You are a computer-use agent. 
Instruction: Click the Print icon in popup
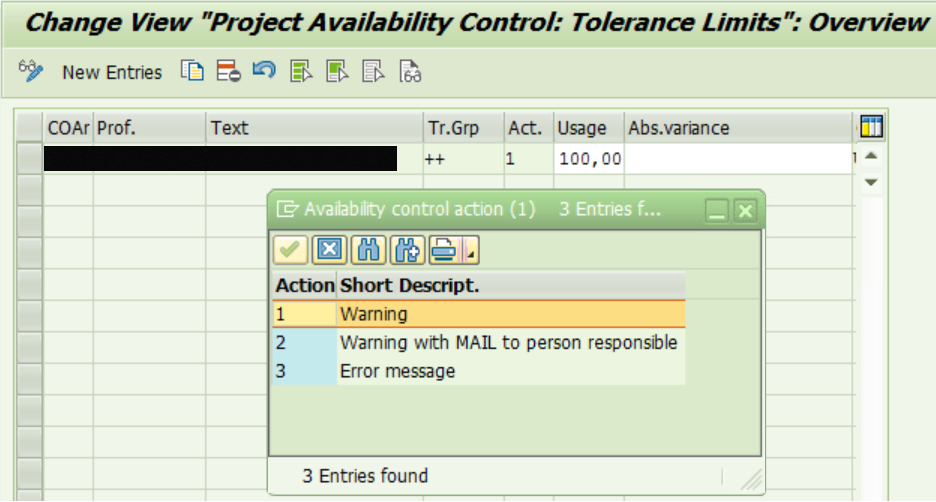[445, 250]
